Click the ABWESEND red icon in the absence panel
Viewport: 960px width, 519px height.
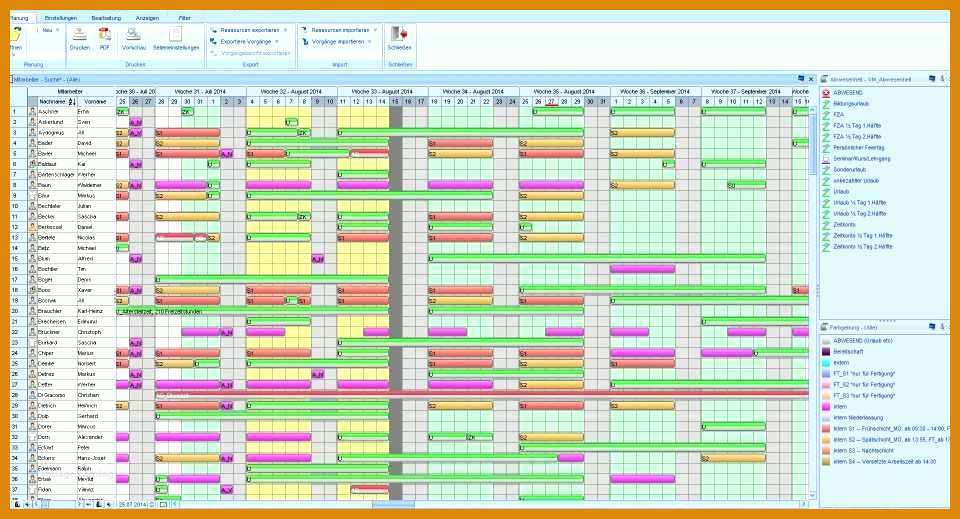(x=826, y=93)
